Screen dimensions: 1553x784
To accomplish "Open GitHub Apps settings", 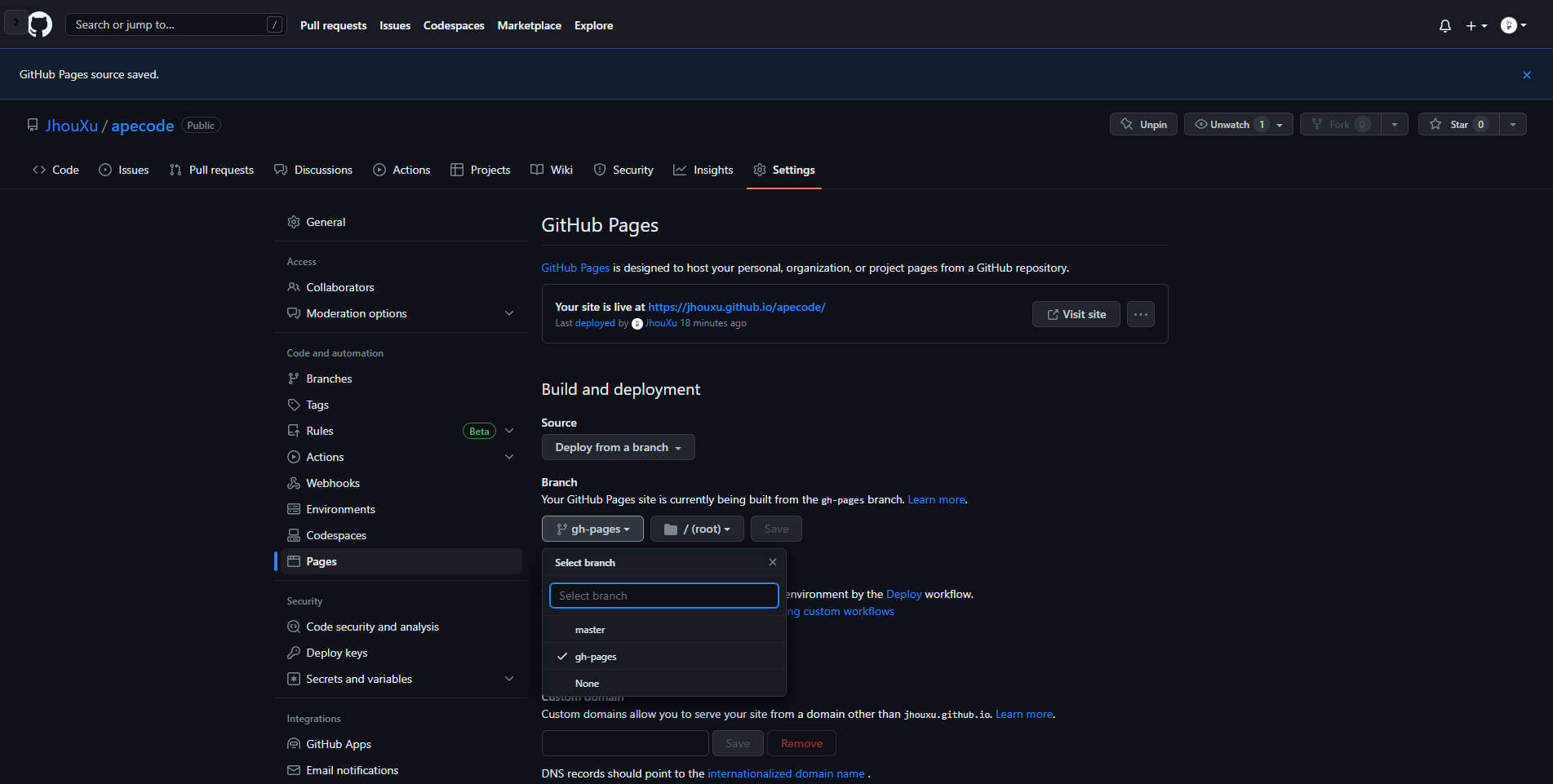I will click(402, 744).
